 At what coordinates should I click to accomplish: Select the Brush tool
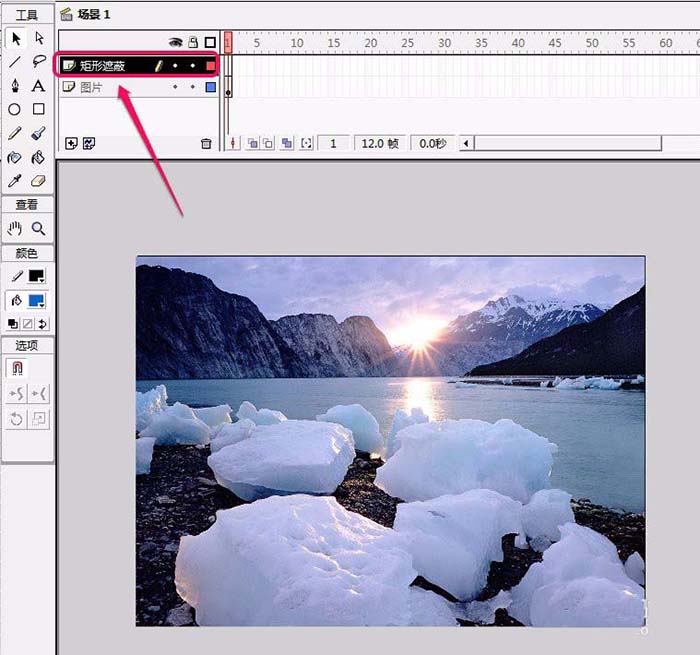tap(39, 133)
